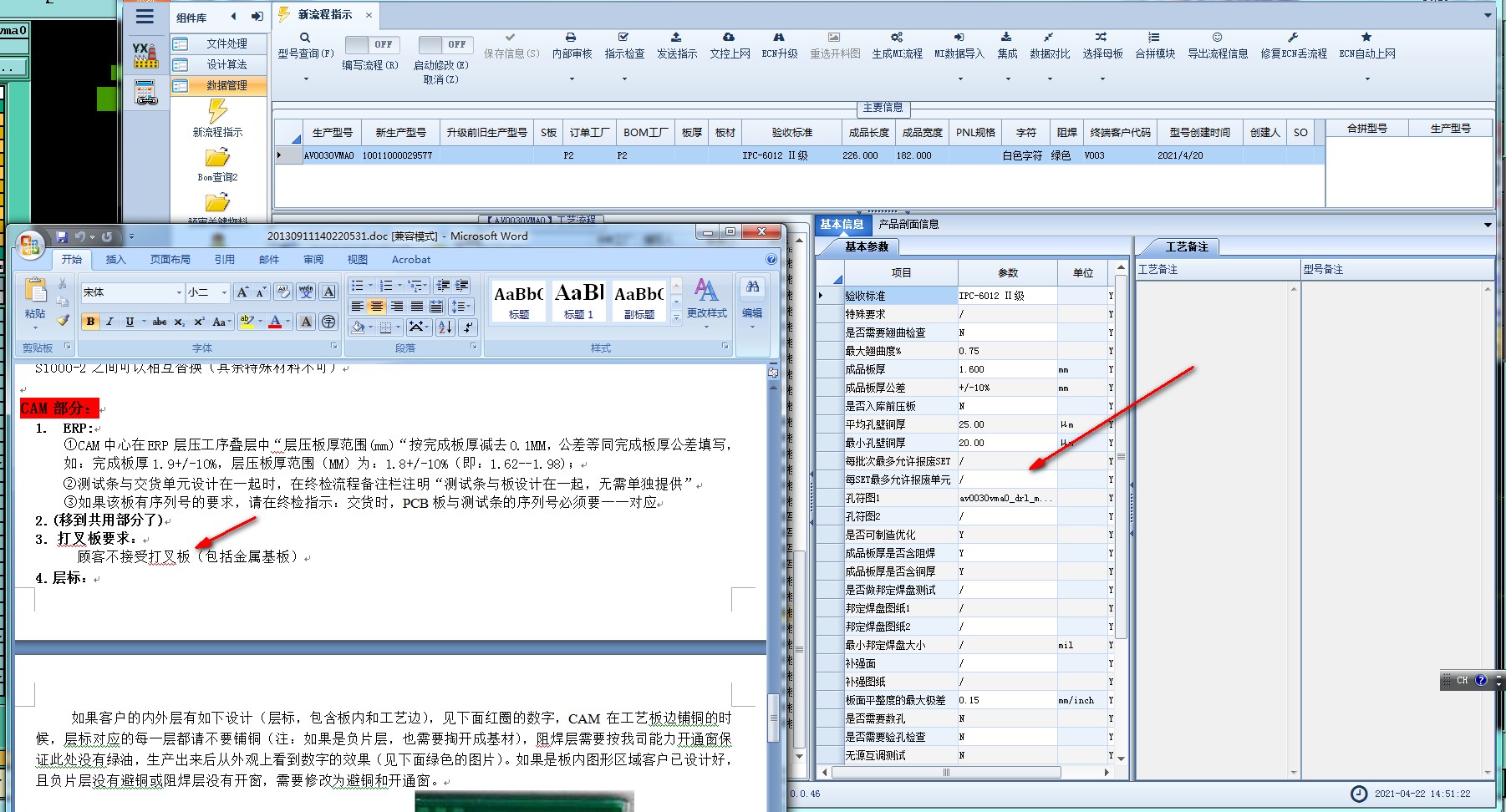Apply the 标题 1 style in Word

click(x=578, y=301)
